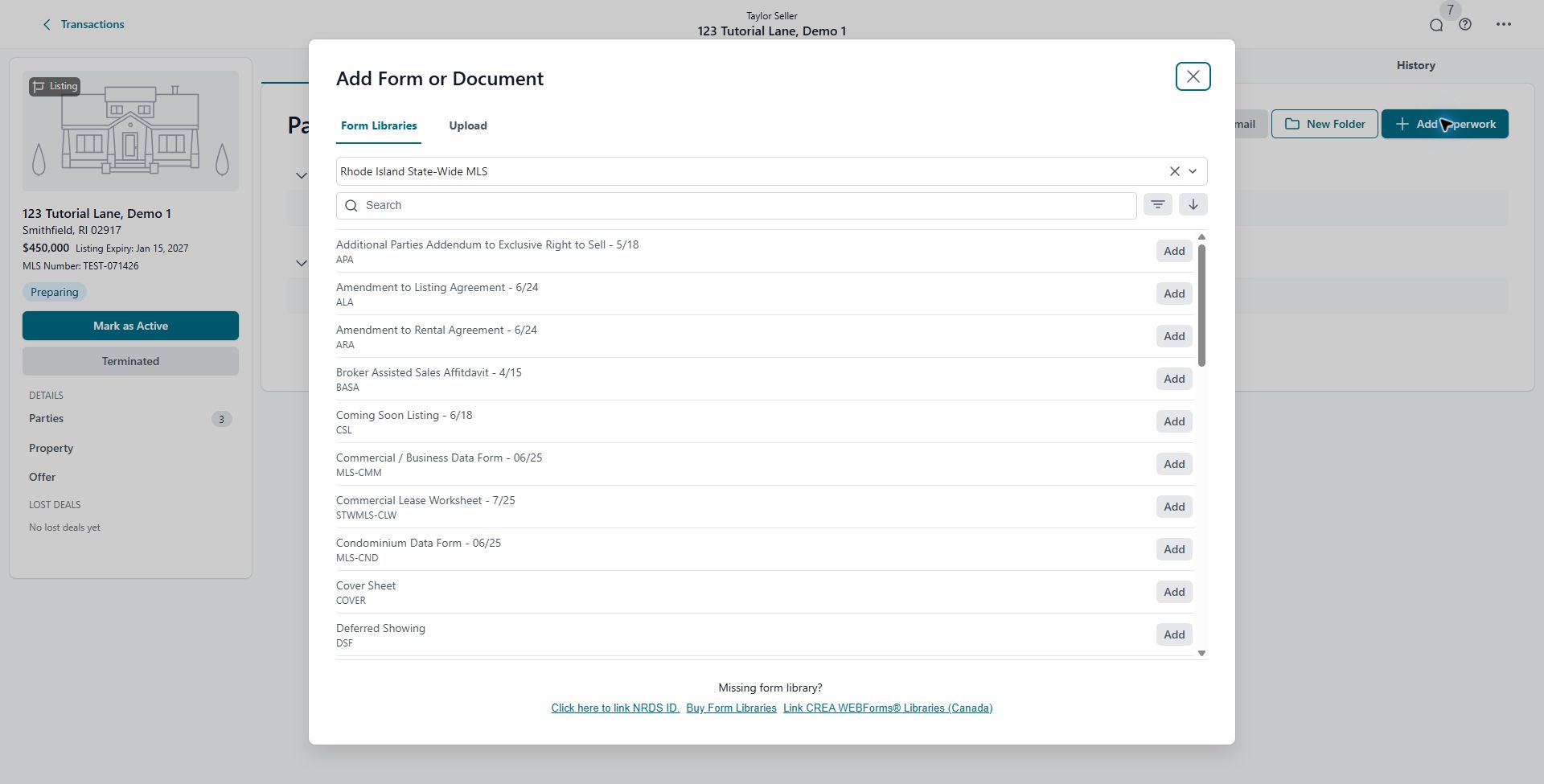The height and width of the screenshot is (784, 1544).
Task: Click the New Folder button
Action: (x=1324, y=124)
